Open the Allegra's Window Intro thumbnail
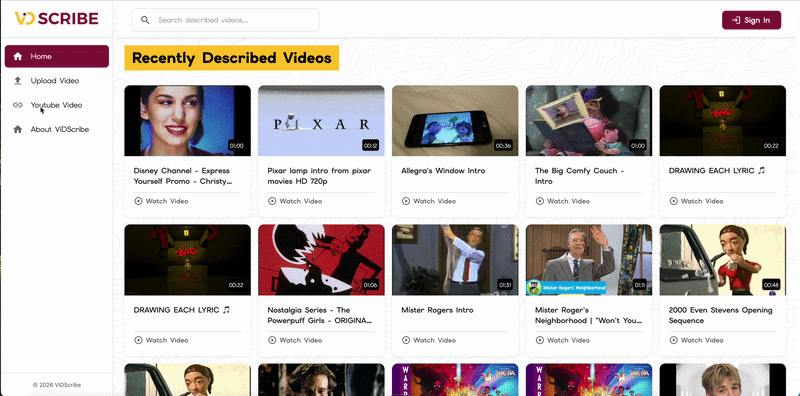The image size is (800, 396). 455,120
